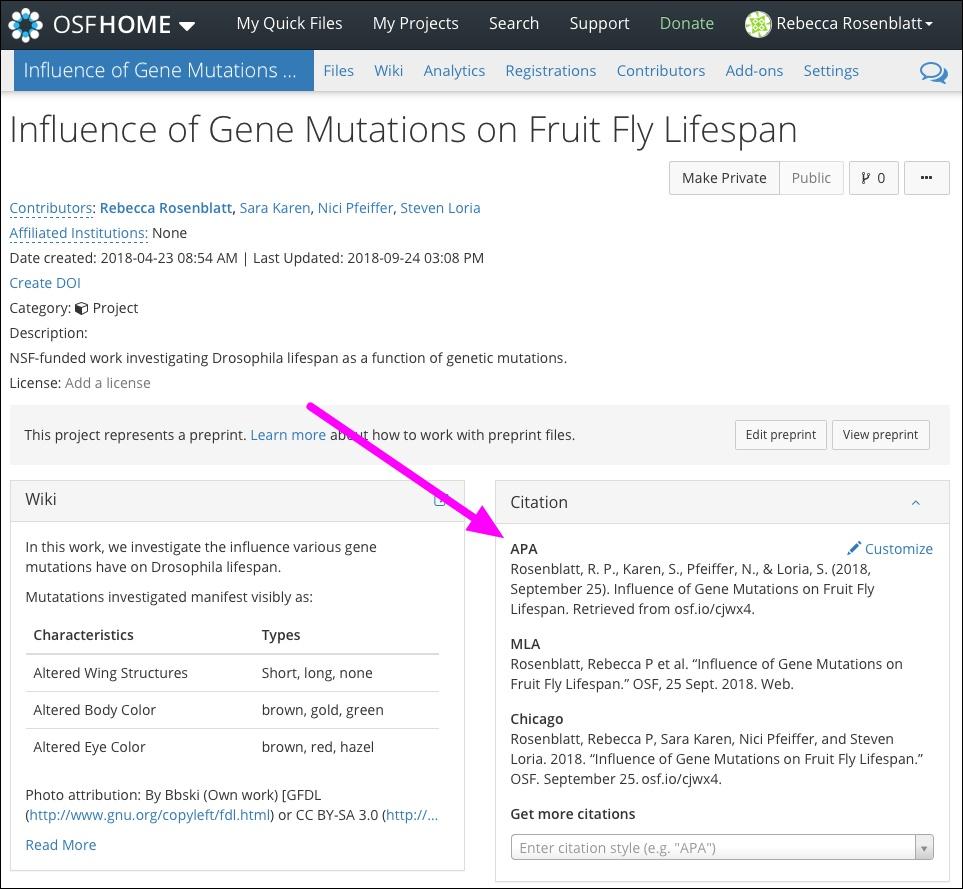The image size is (963, 889).
Task: Open the Registrations tab
Action: tap(551, 71)
